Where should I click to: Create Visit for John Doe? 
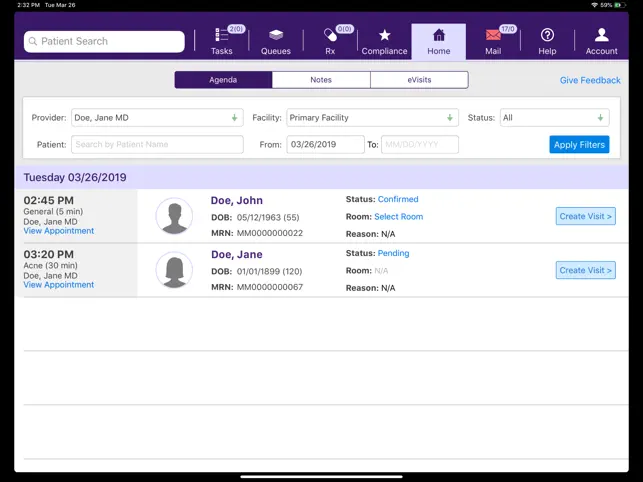click(x=586, y=216)
